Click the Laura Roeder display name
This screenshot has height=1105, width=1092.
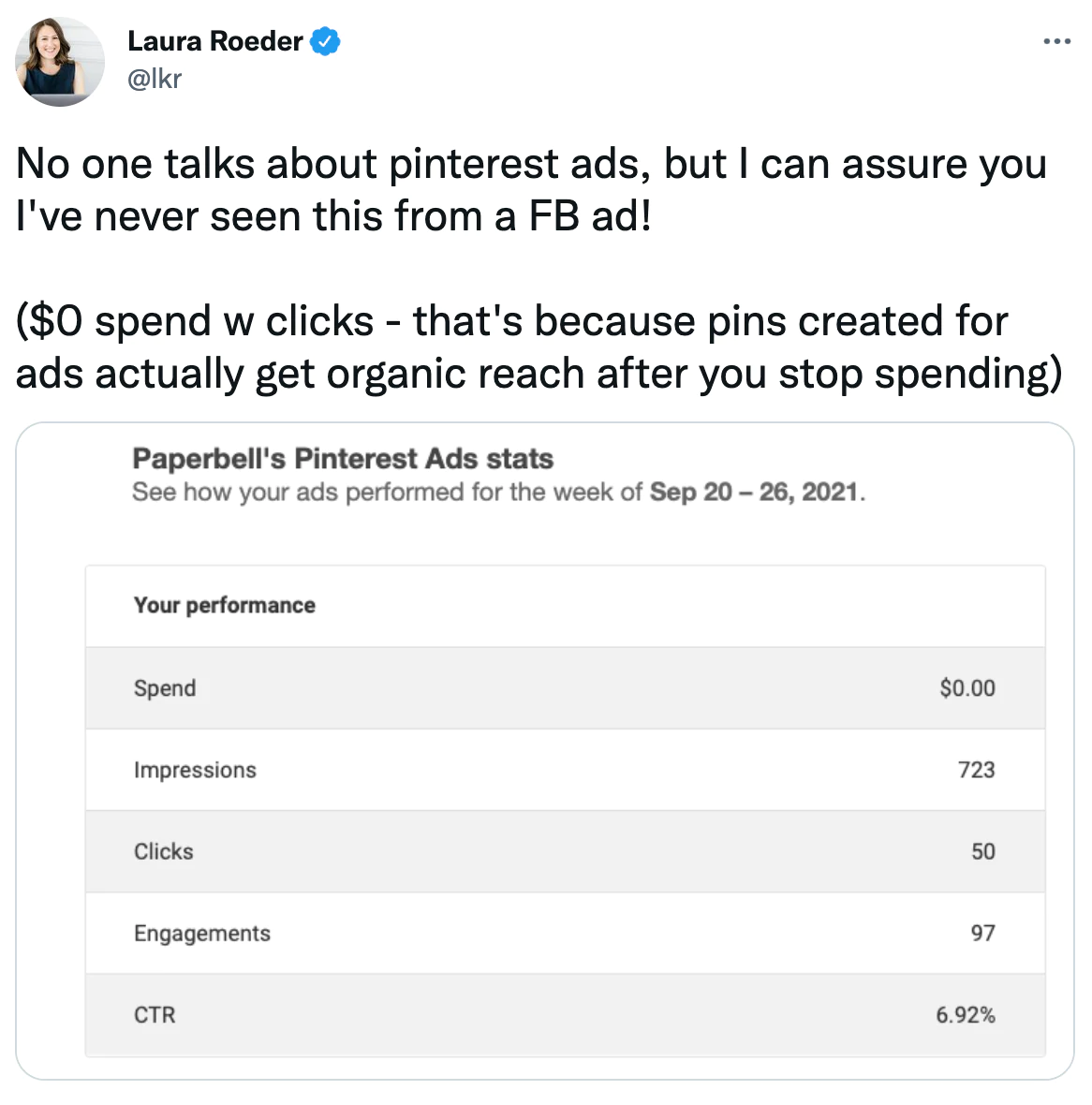point(214,41)
